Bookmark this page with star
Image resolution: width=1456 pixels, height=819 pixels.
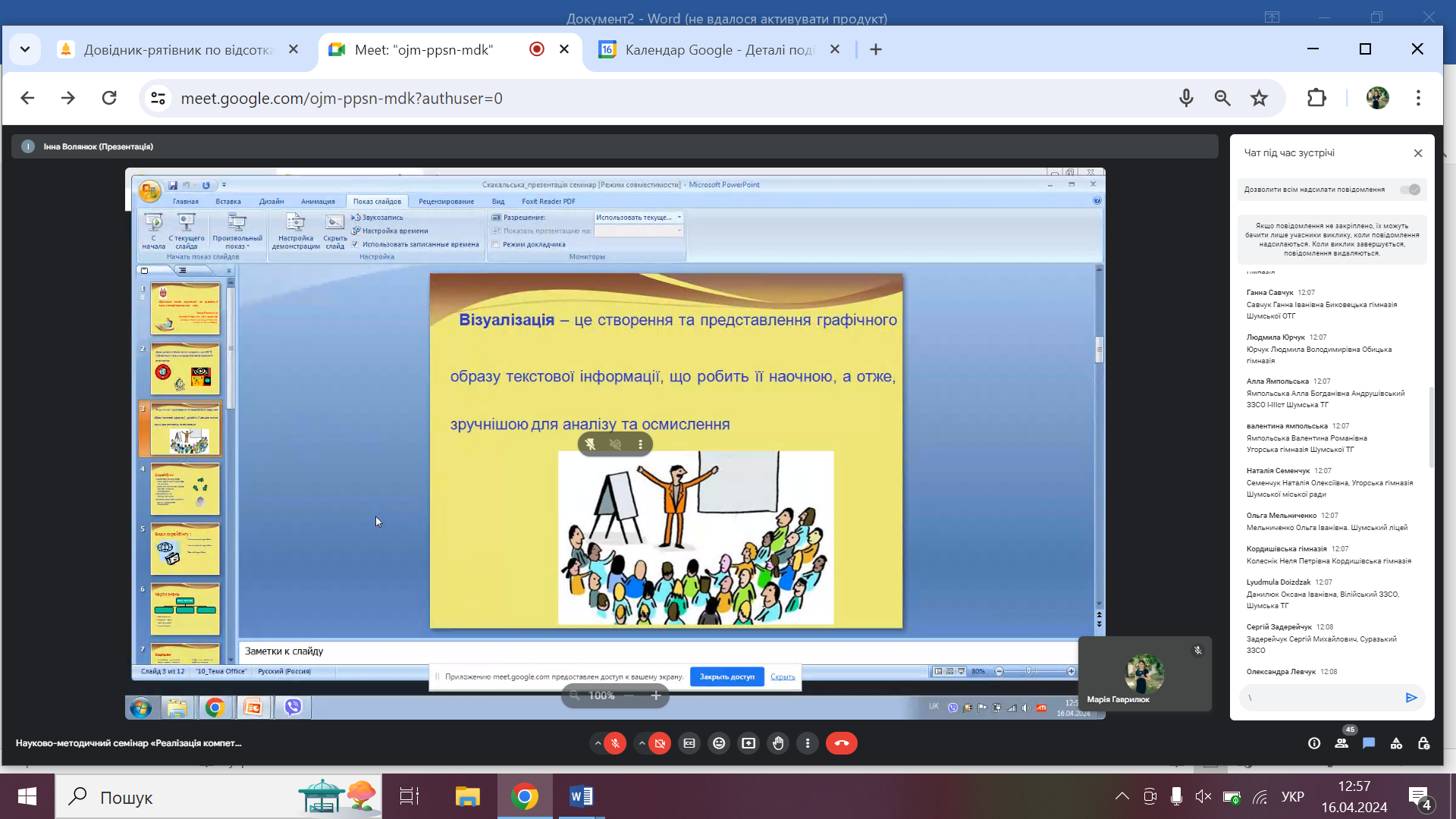point(1259,98)
